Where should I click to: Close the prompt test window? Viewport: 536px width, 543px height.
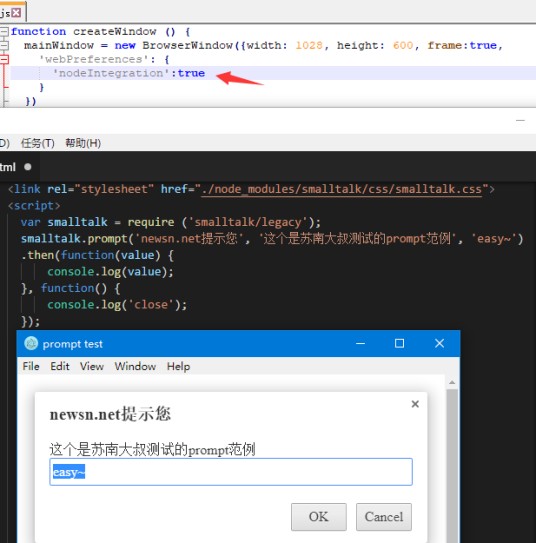(x=439, y=344)
